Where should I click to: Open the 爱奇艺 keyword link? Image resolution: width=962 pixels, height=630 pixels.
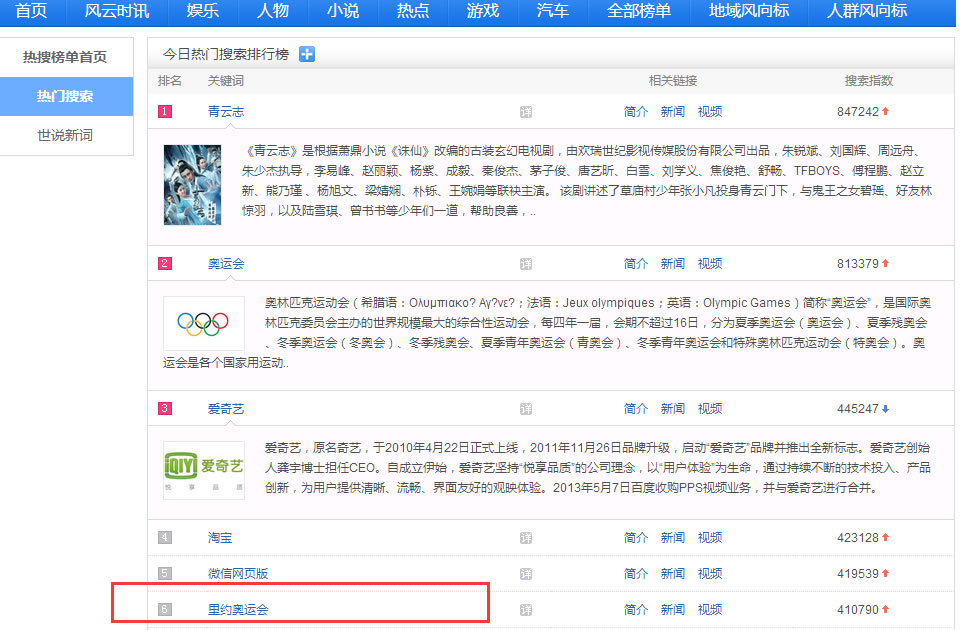pos(226,409)
